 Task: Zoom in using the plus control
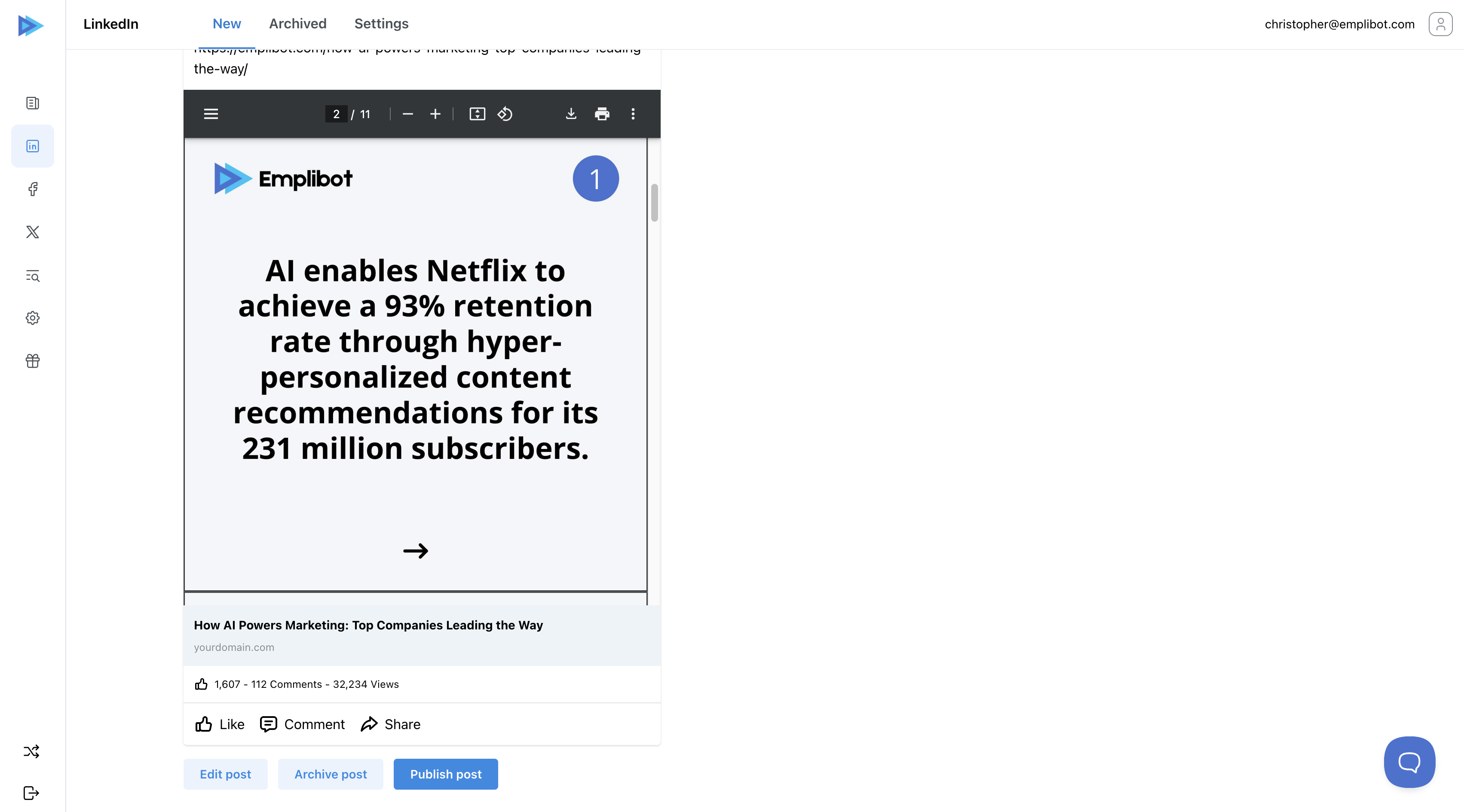point(435,114)
